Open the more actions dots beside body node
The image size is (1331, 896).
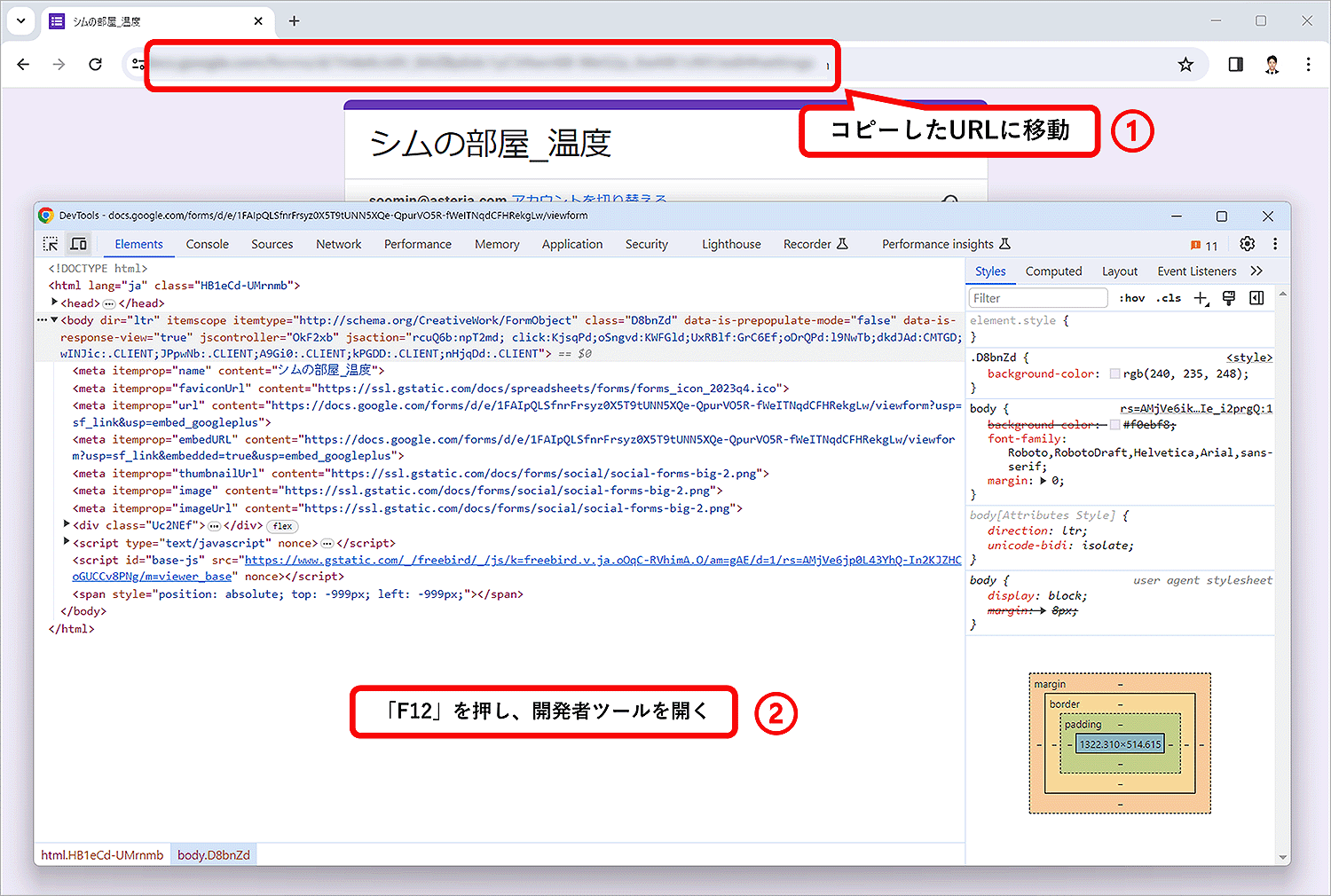coord(42,320)
